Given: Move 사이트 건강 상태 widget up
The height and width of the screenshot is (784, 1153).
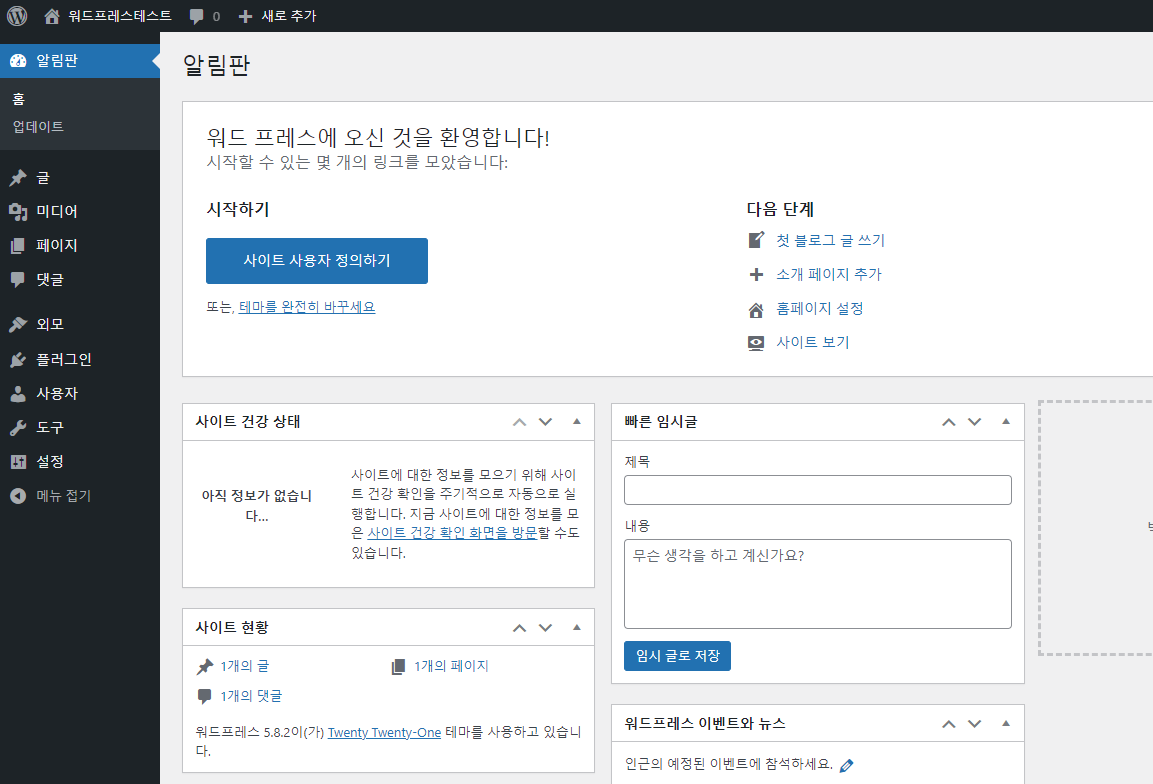Looking at the screenshot, I should (x=519, y=422).
